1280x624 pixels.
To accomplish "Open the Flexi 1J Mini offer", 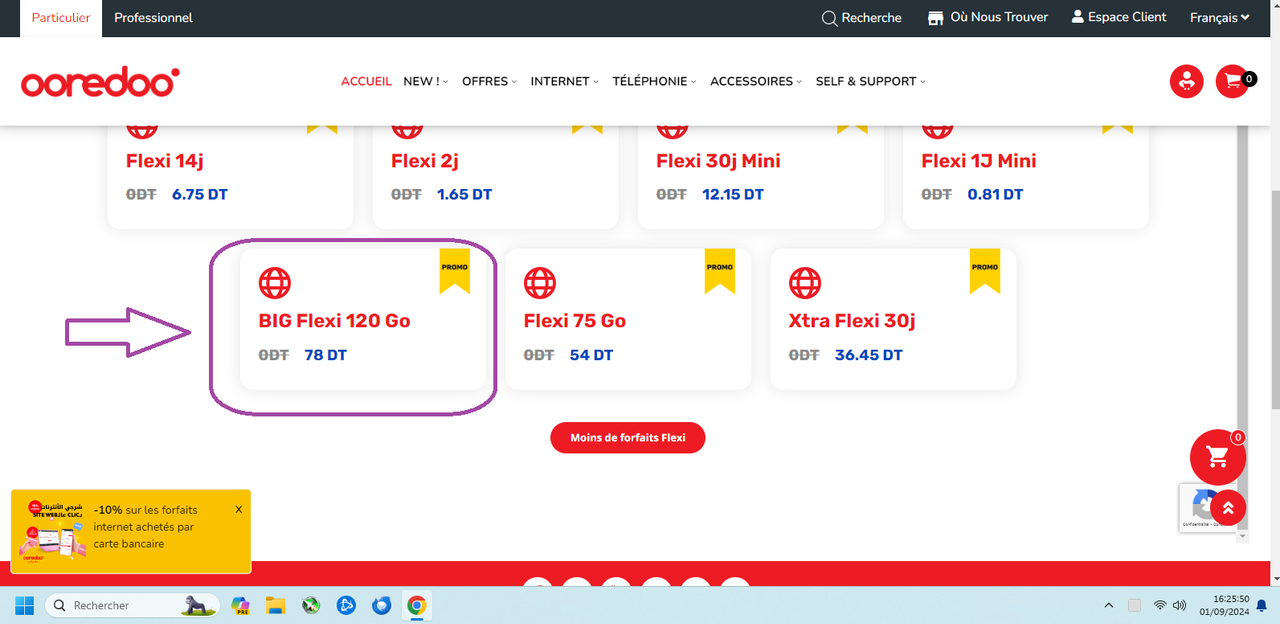I will tap(979, 161).
